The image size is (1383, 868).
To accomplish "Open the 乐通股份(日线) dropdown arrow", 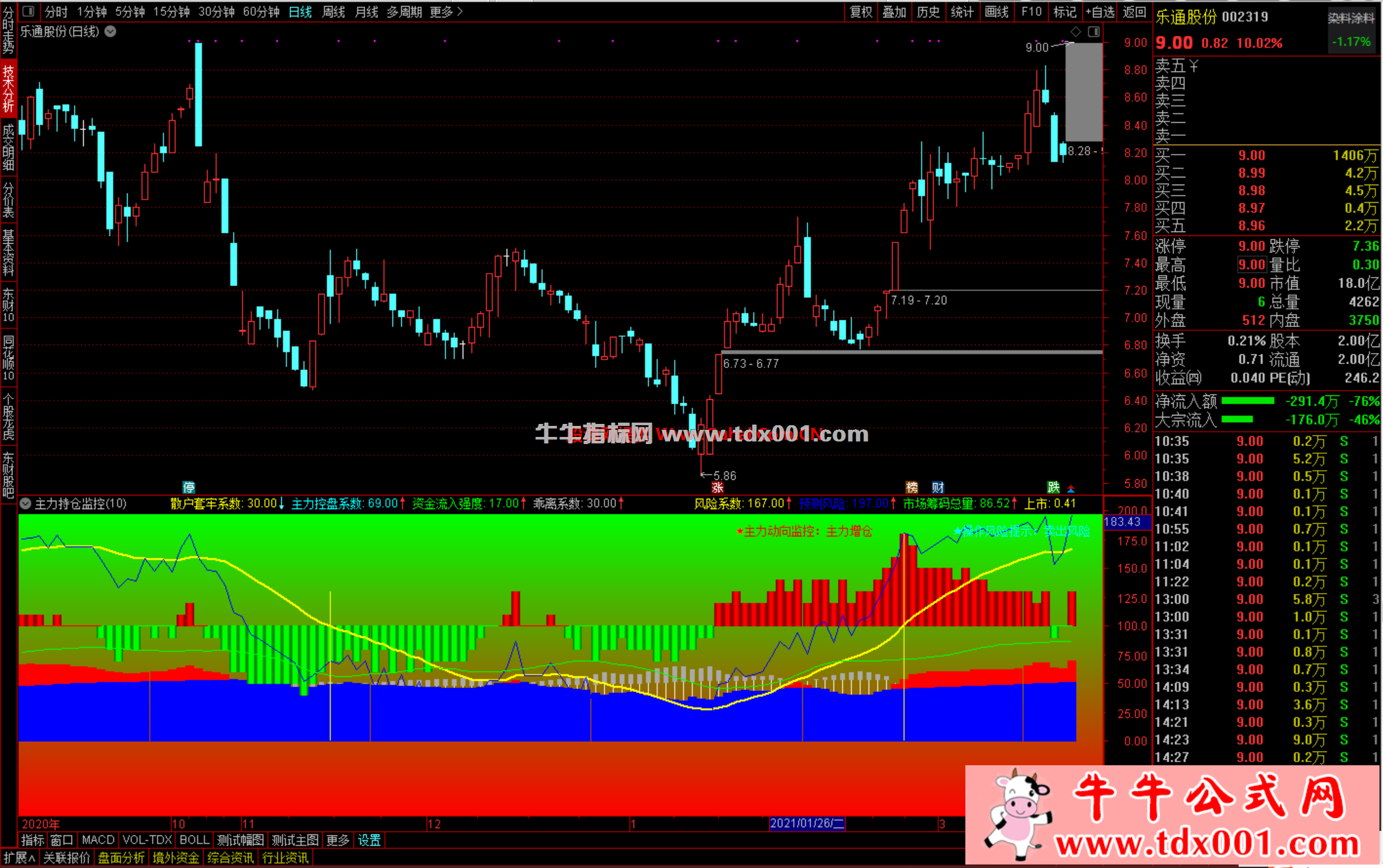I will point(111,31).
